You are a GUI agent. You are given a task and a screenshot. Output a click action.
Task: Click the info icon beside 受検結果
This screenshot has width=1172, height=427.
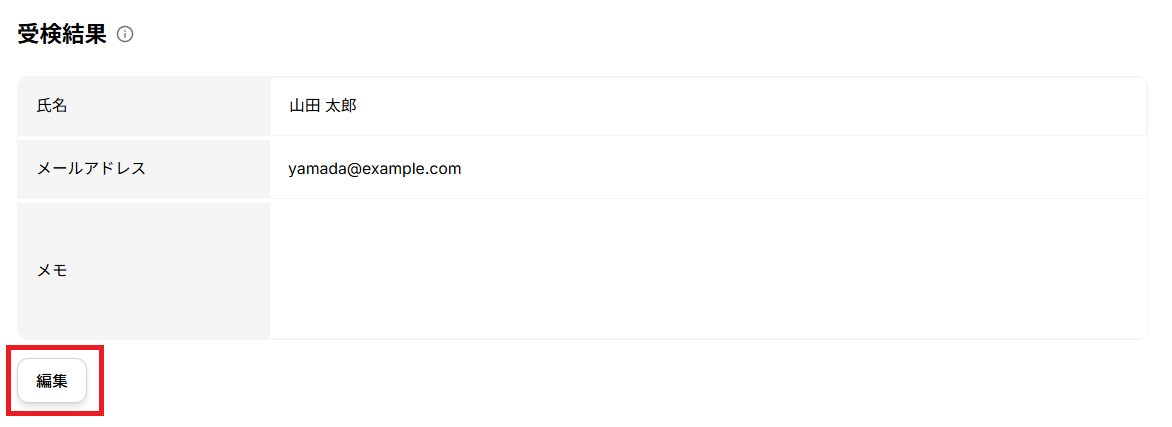click(x=125, y=35)
